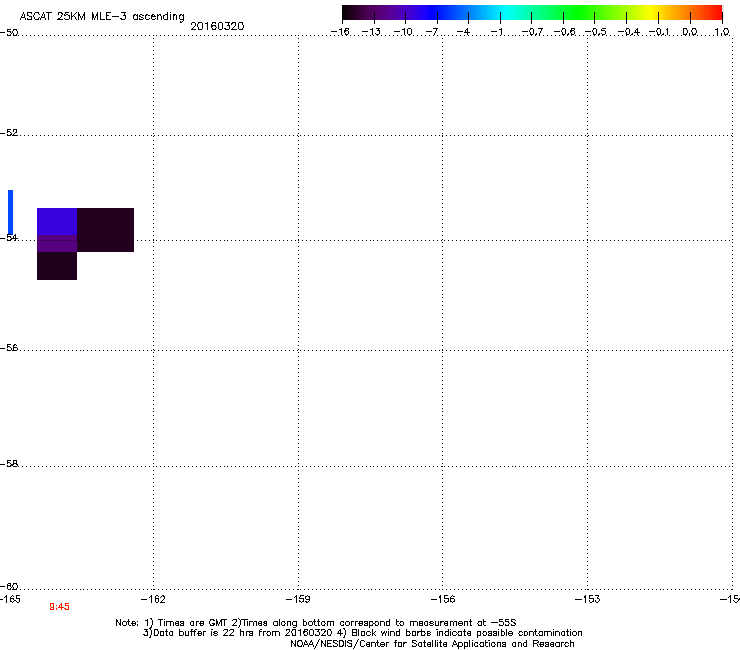This screenshot has width=740, height=650.
Task: Click the red 9:45 time stamp
Action: [59, 607]
